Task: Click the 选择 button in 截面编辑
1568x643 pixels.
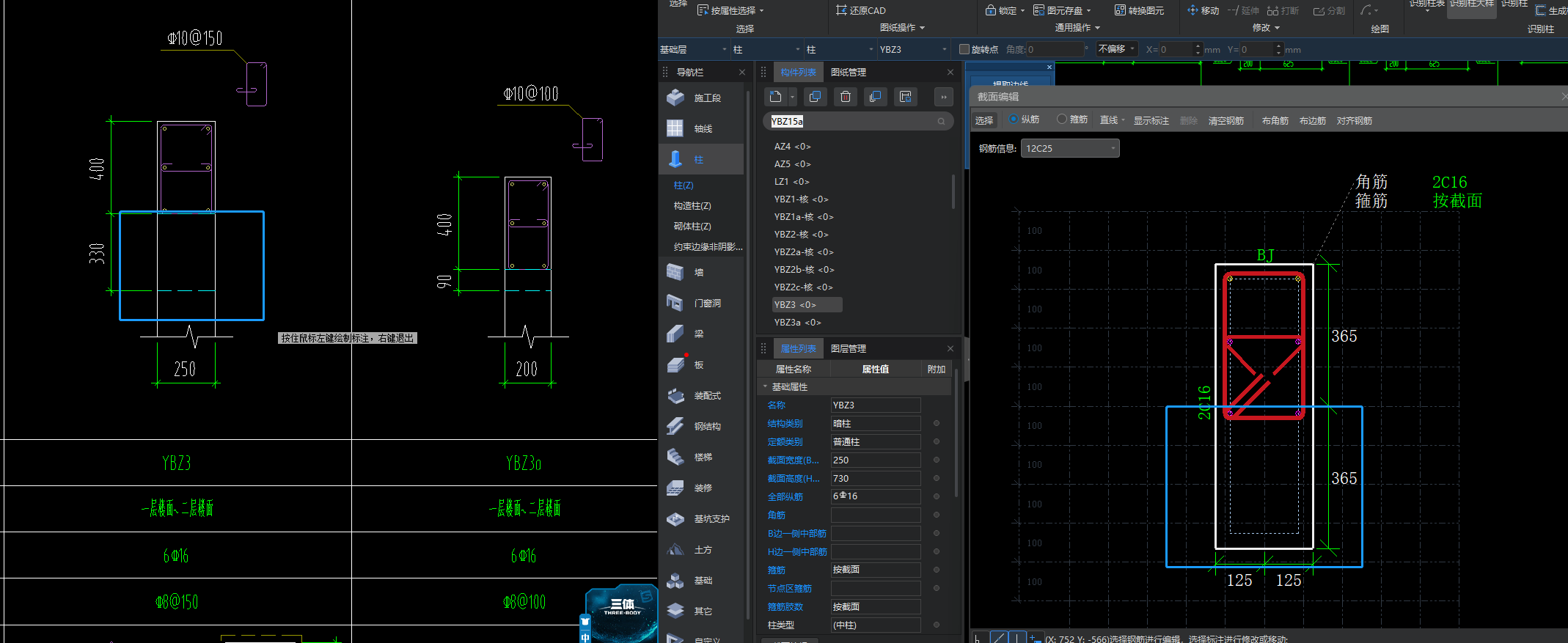Action: click(984, 120)
